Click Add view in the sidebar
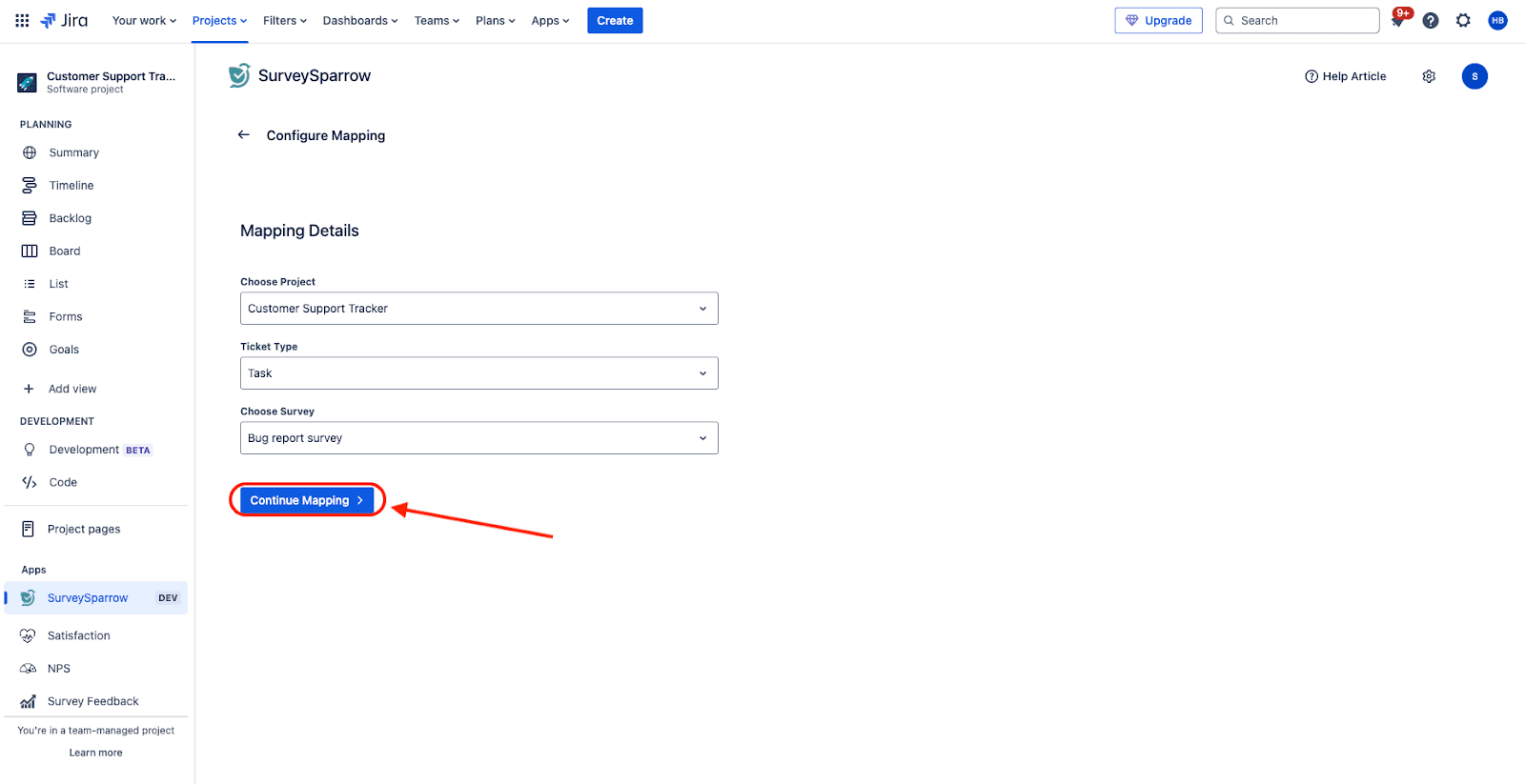Viewport: 1525px width, 784px height. (x=72, y=389)
